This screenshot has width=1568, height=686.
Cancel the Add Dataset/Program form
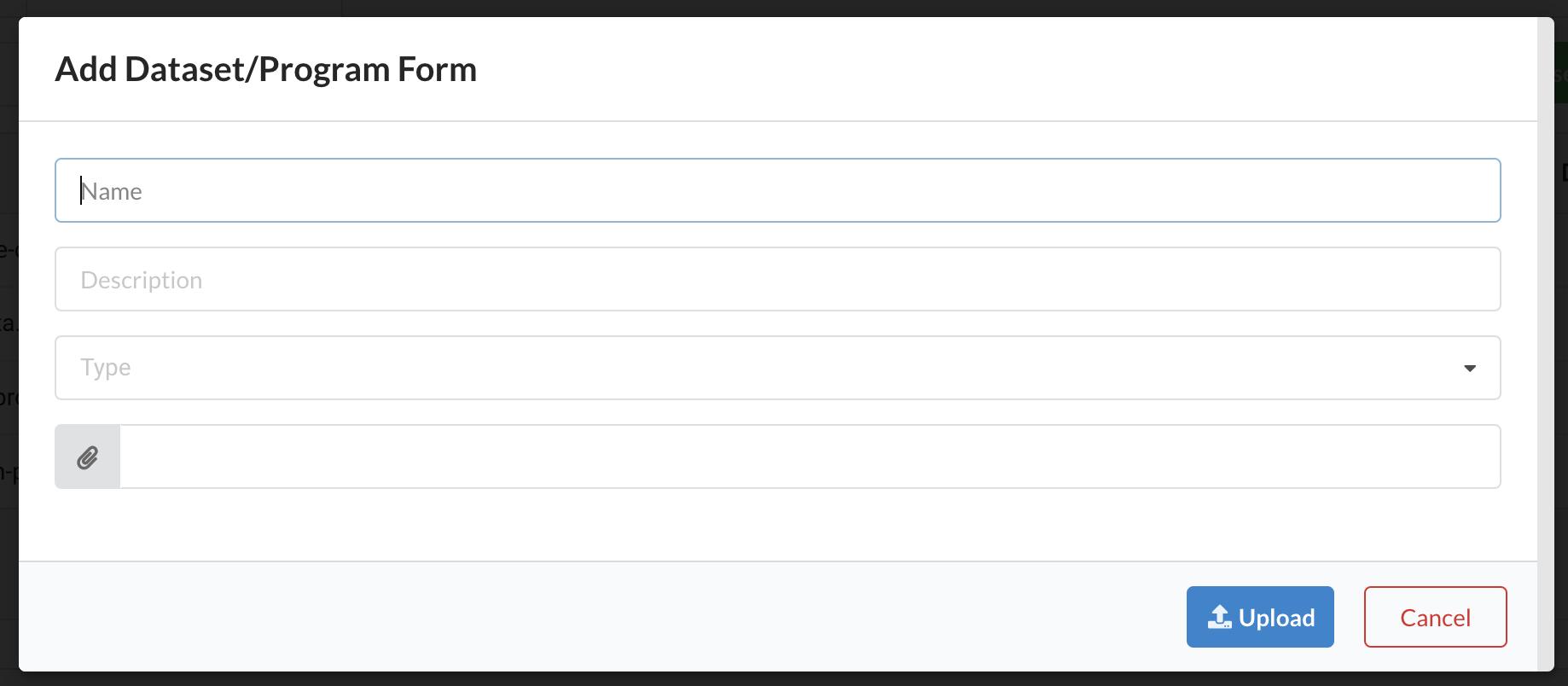tap(1435, 617)
